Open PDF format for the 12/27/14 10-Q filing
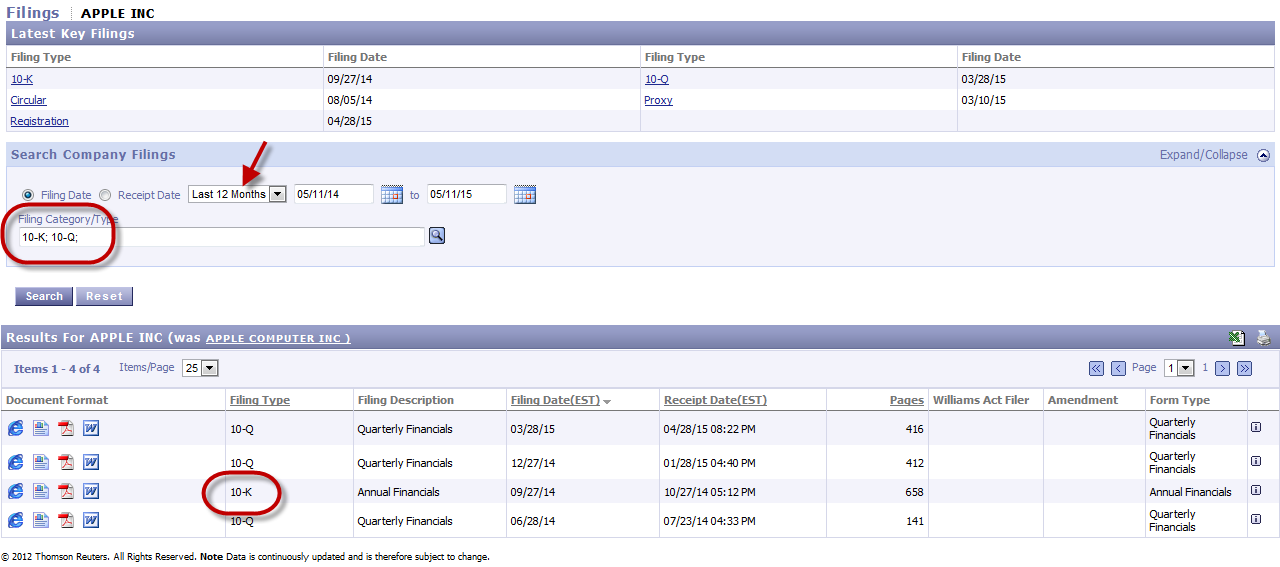This screenshot has width=1280, height=567. (x=66, y=462)
